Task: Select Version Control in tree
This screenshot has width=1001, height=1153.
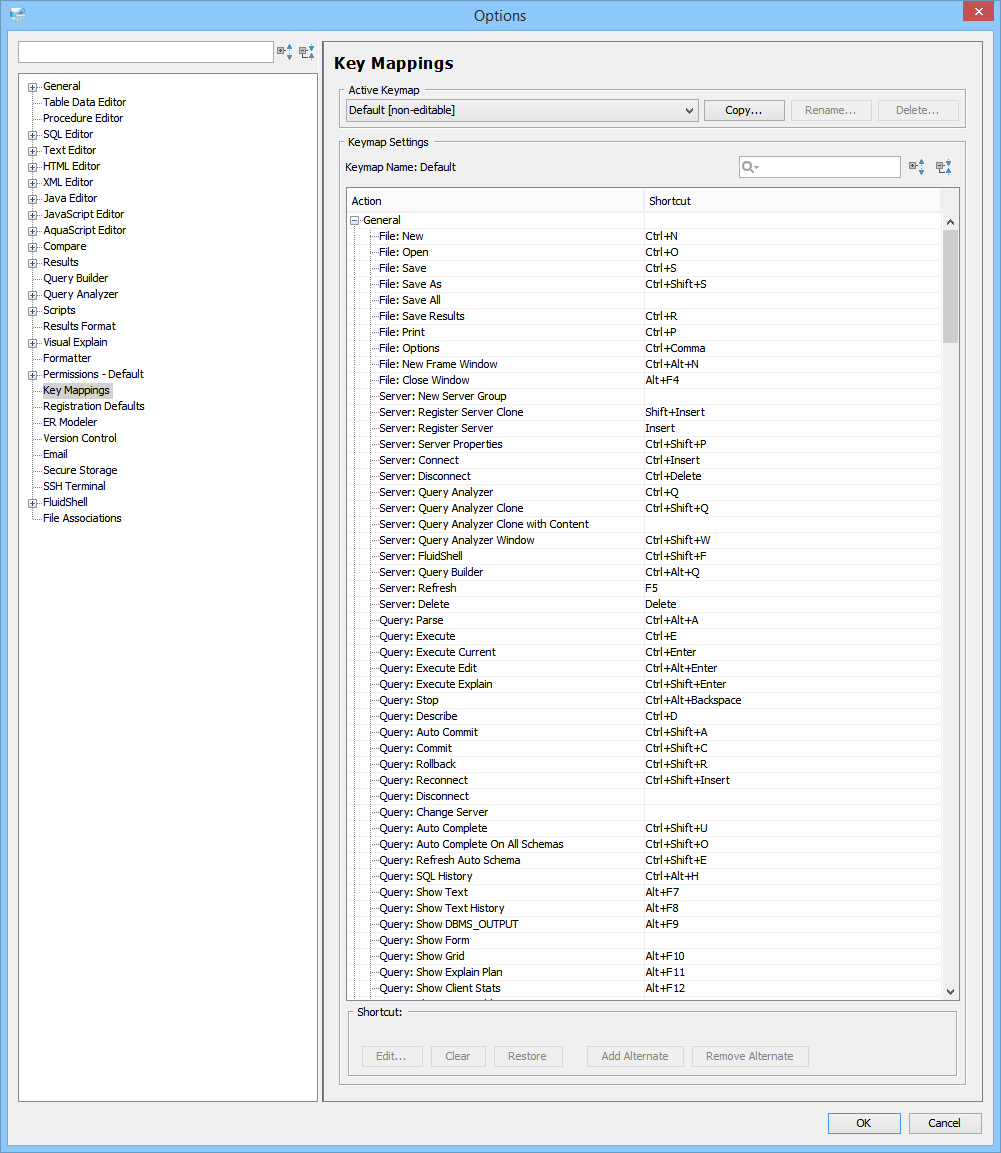Action: [79, 439]
